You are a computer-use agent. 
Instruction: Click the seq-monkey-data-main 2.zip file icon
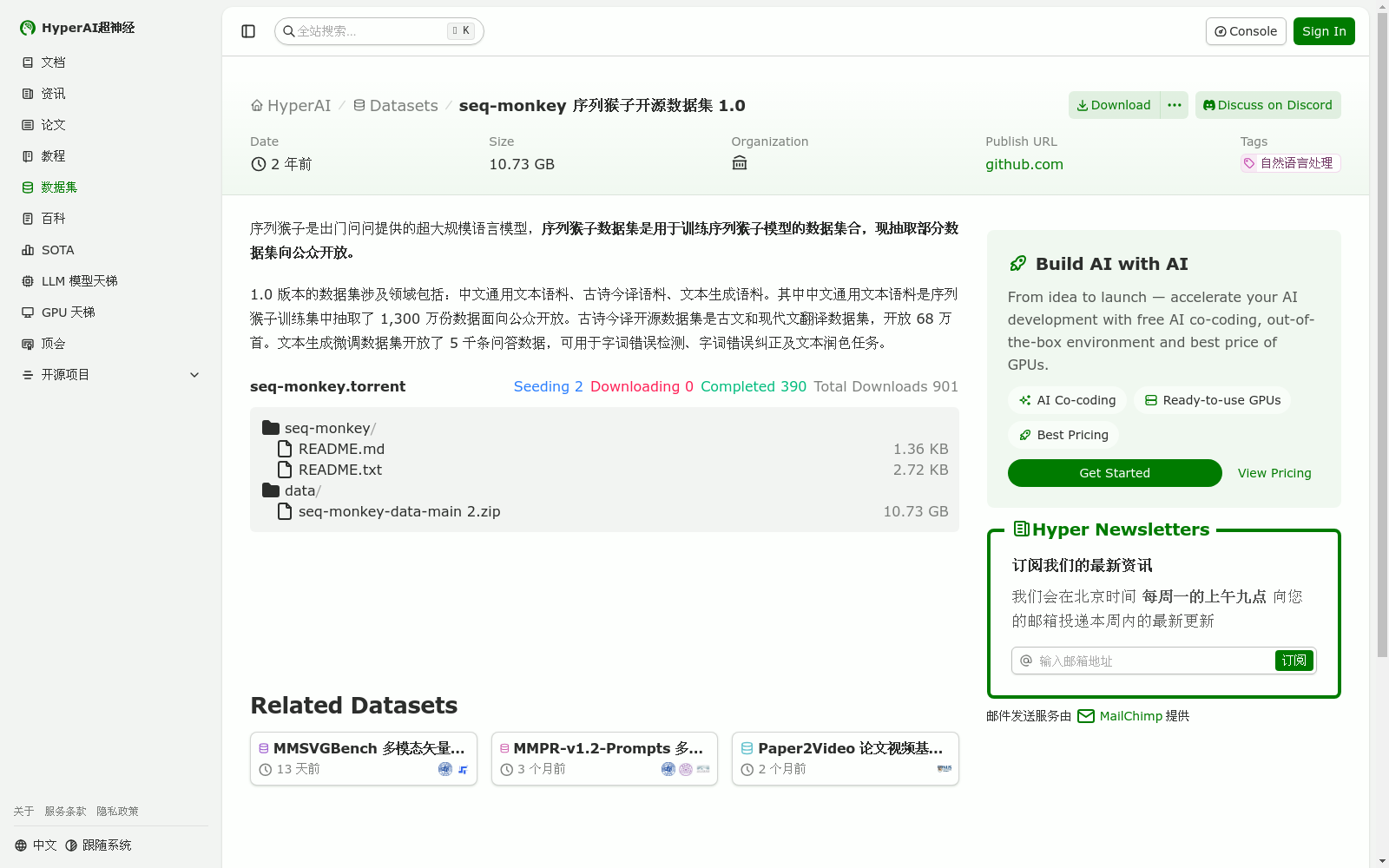coord(284,511)
